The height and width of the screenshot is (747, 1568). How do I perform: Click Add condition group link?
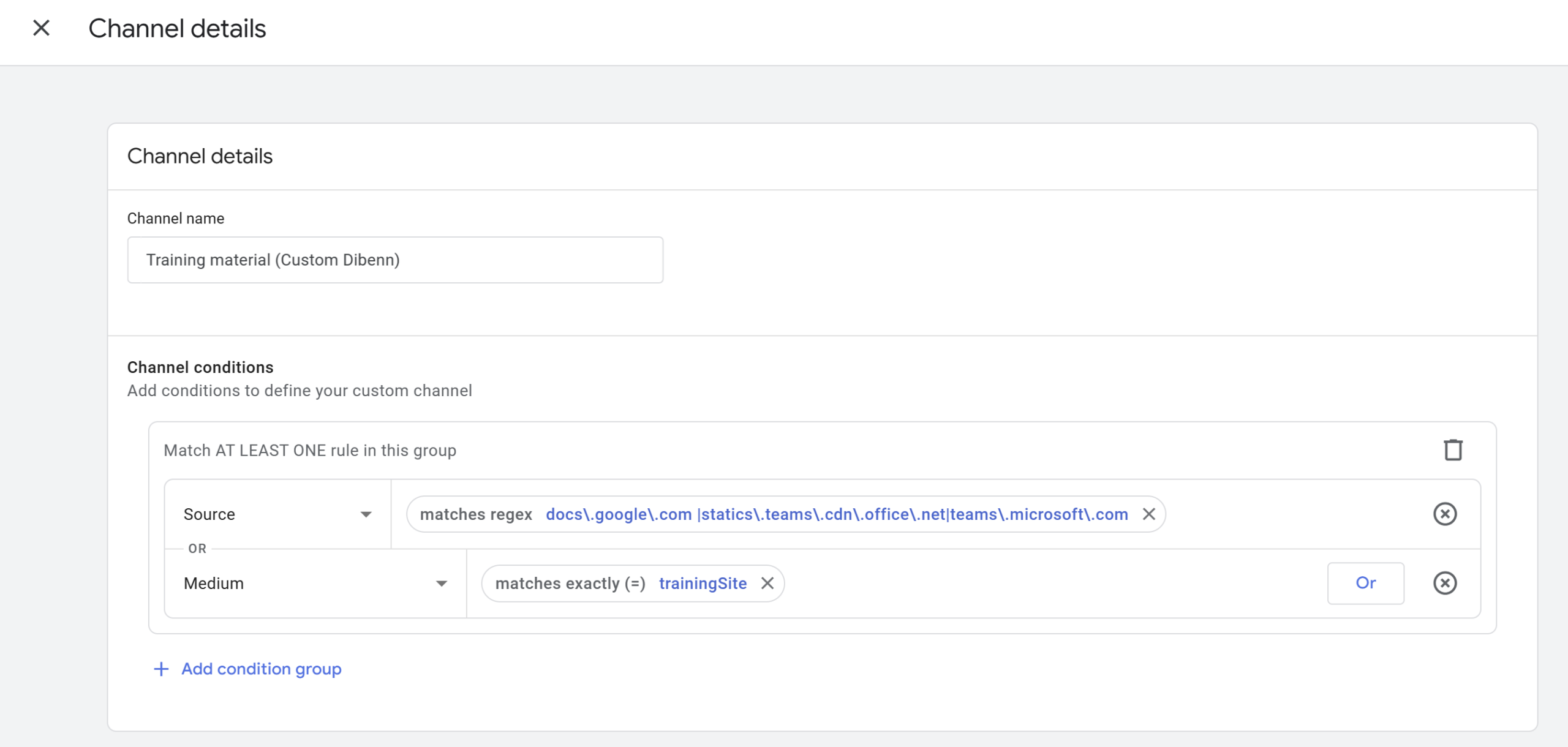tap(261, 669)
